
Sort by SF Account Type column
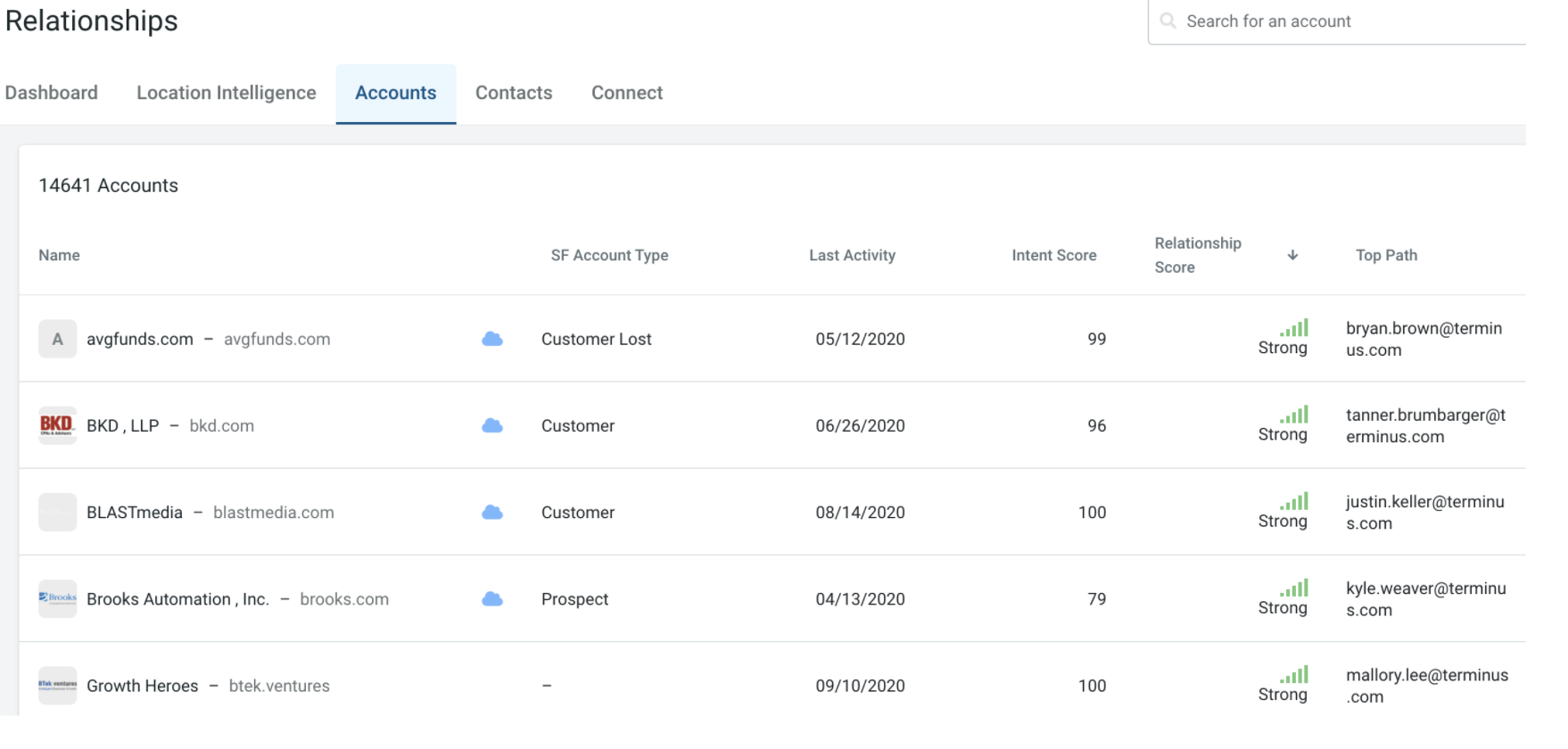click(x=609, y=255)
